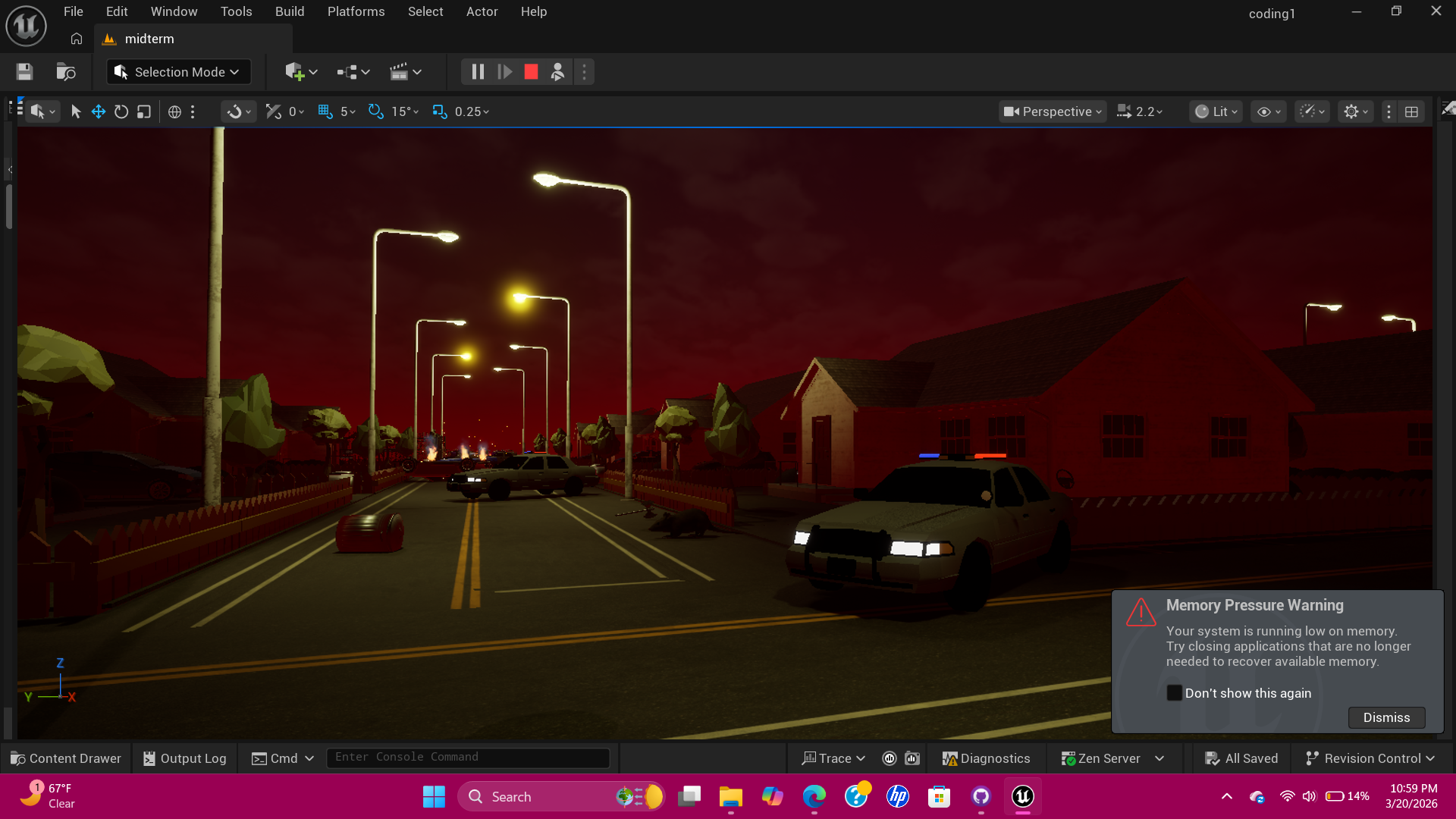
Task: Stop the running play session
Action: point(531,72)
